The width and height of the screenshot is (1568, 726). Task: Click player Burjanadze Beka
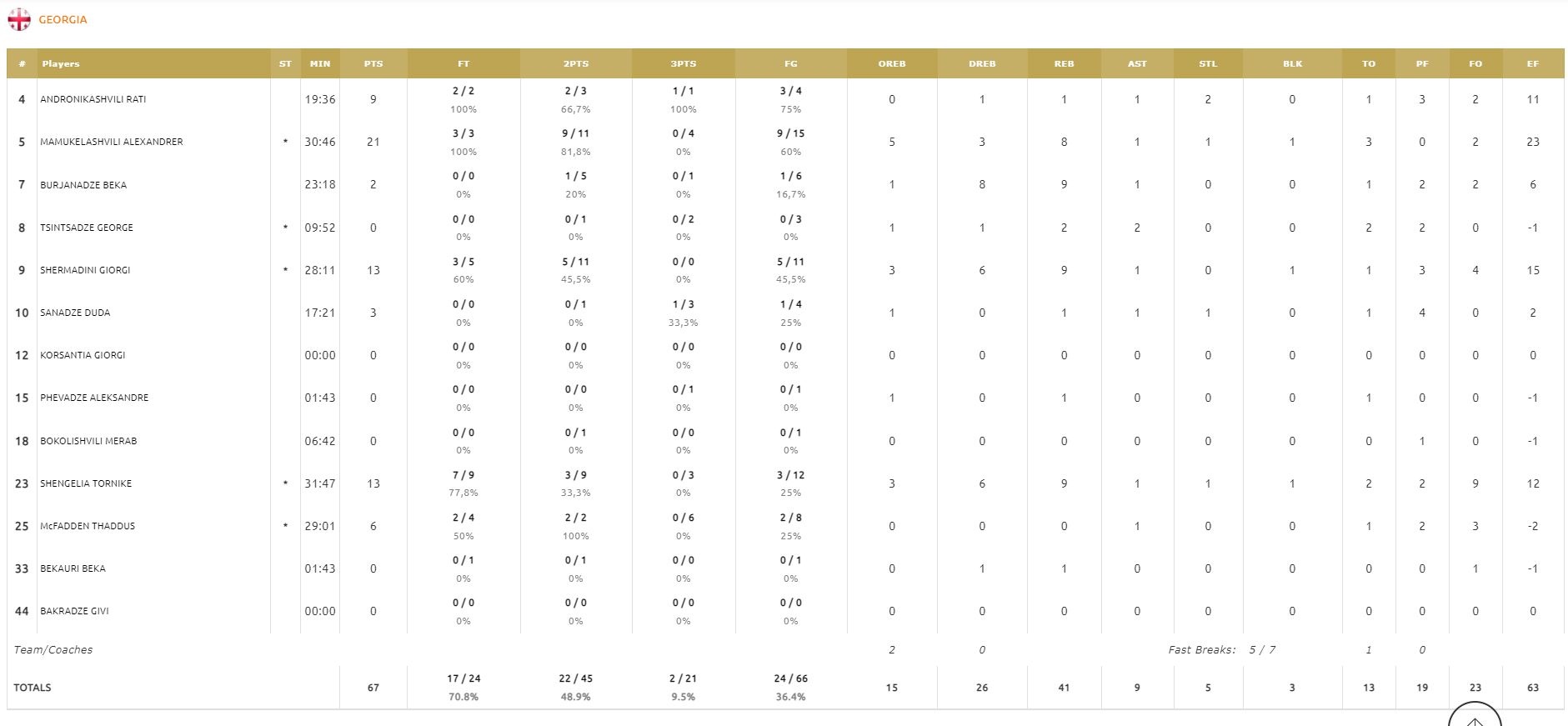click(83, 185)
